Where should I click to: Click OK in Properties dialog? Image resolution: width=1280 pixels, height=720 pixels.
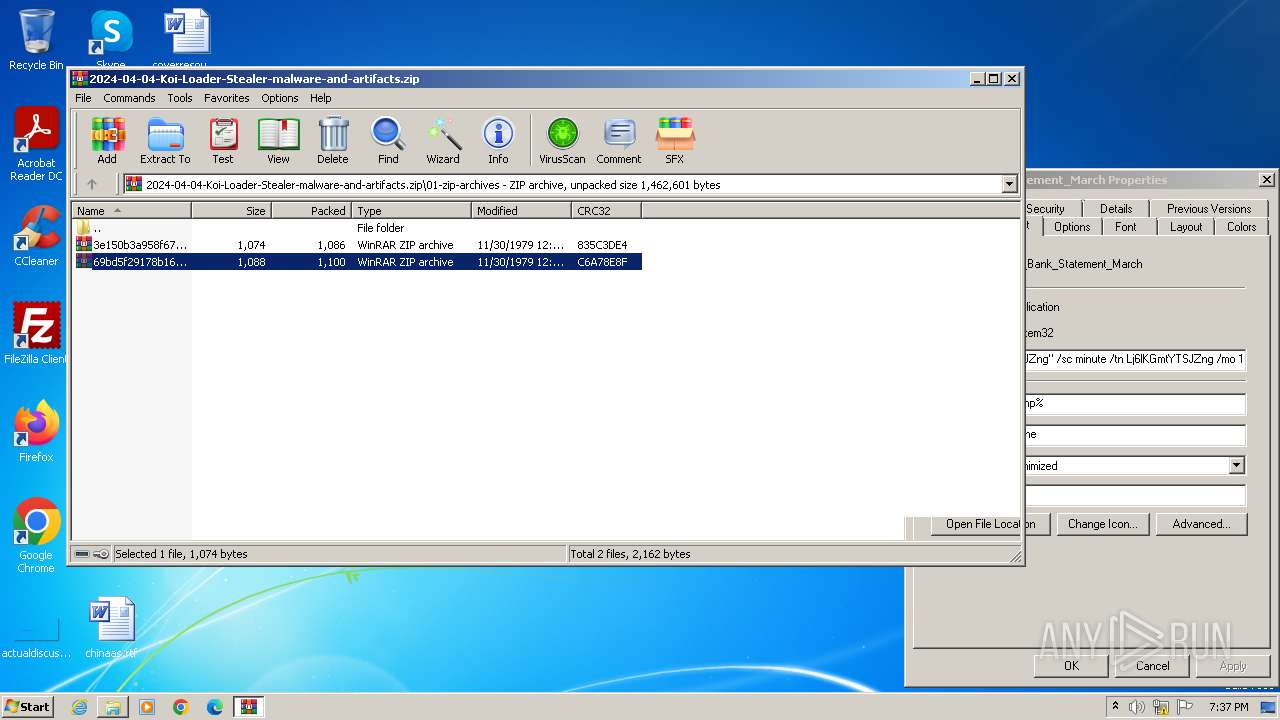point(1071,666)
